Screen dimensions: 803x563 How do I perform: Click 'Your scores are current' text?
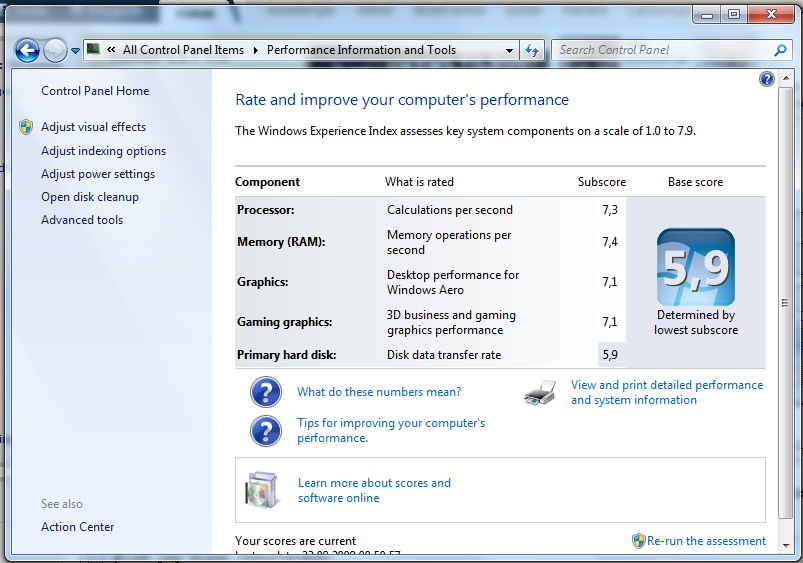click(x=295, y=541)
